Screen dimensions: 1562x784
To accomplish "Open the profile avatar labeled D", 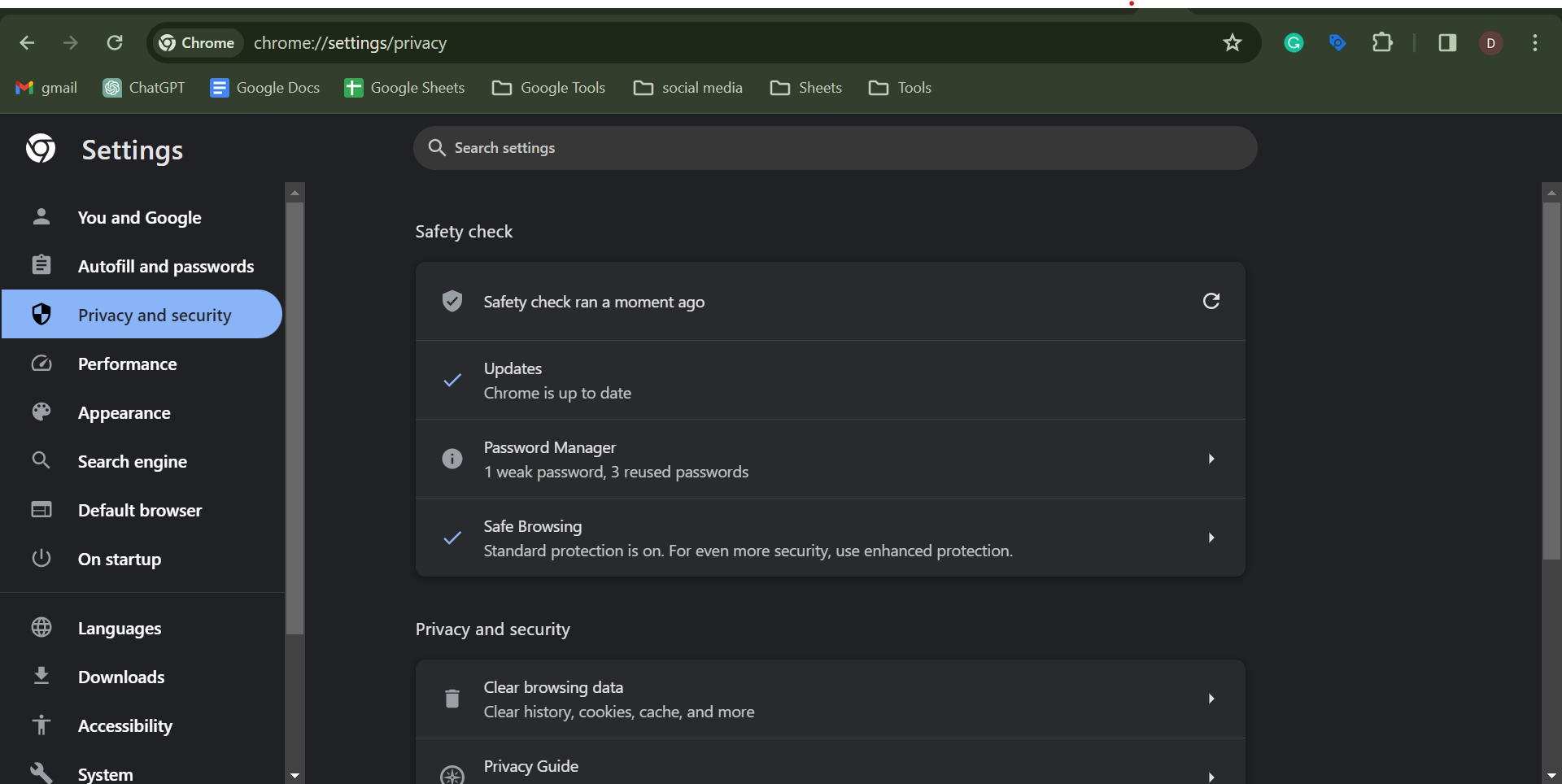I will (1490, 42).
